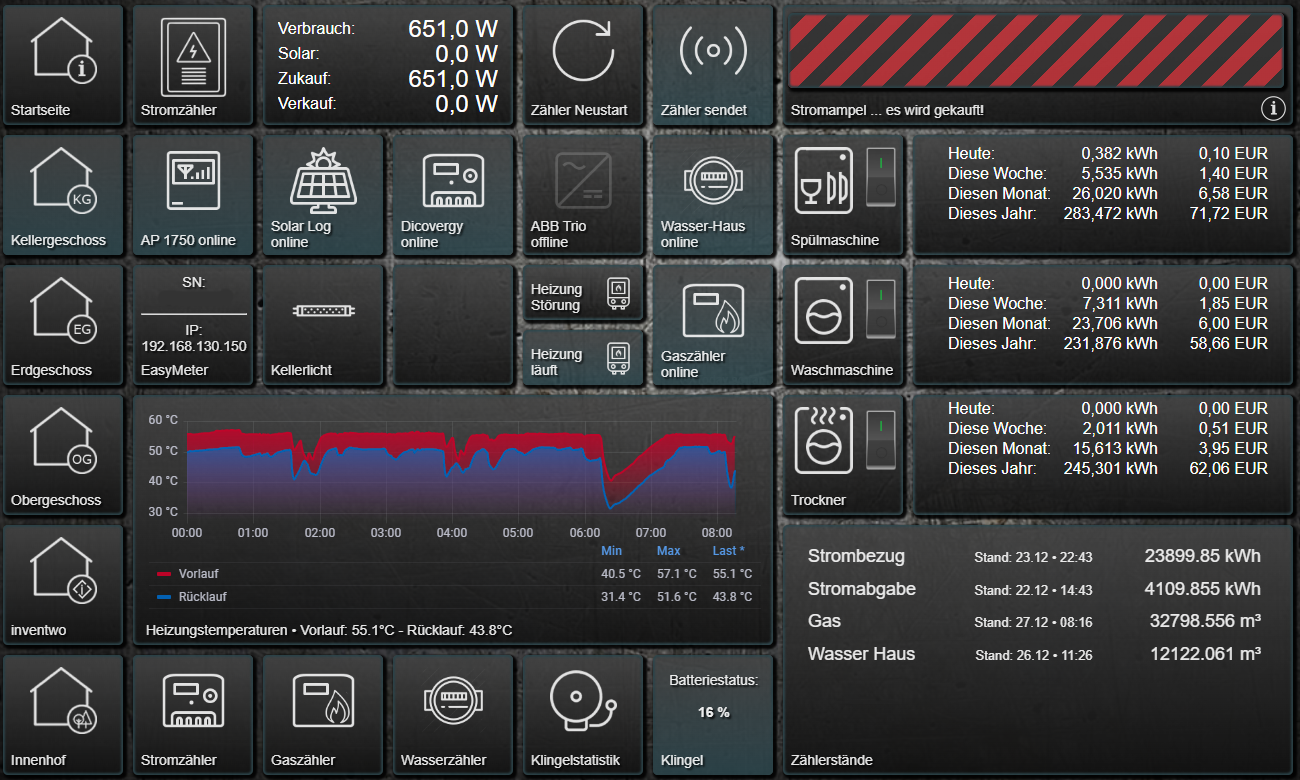Click the Spülmaschine dishwasher icon
Screen dimensions: 1300x780
point(824,181)
